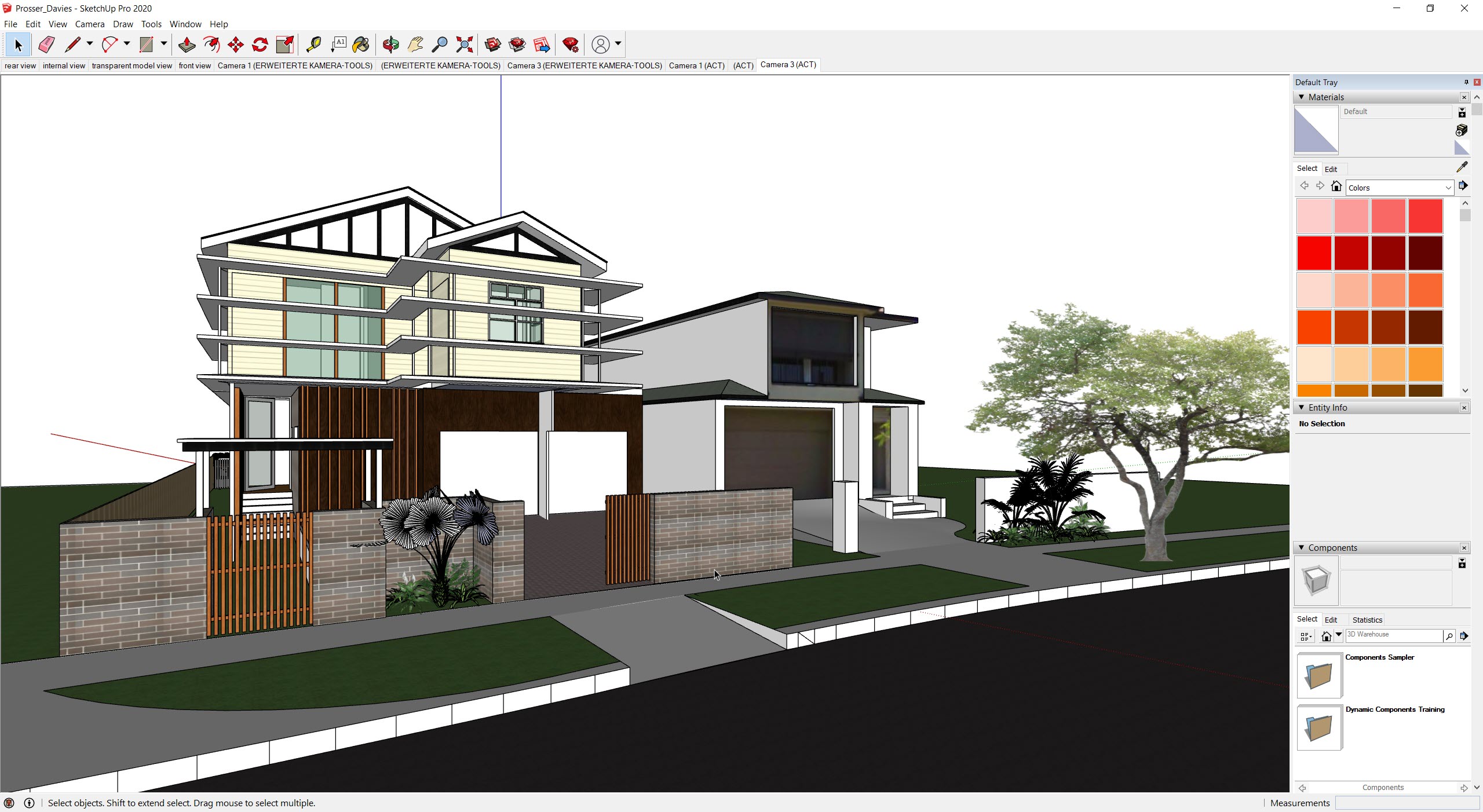Image resolution: width=1483 pixels, height=812 pixels.
Task: Open the user account dropdown arrow
Action: [x=618, y=44]
